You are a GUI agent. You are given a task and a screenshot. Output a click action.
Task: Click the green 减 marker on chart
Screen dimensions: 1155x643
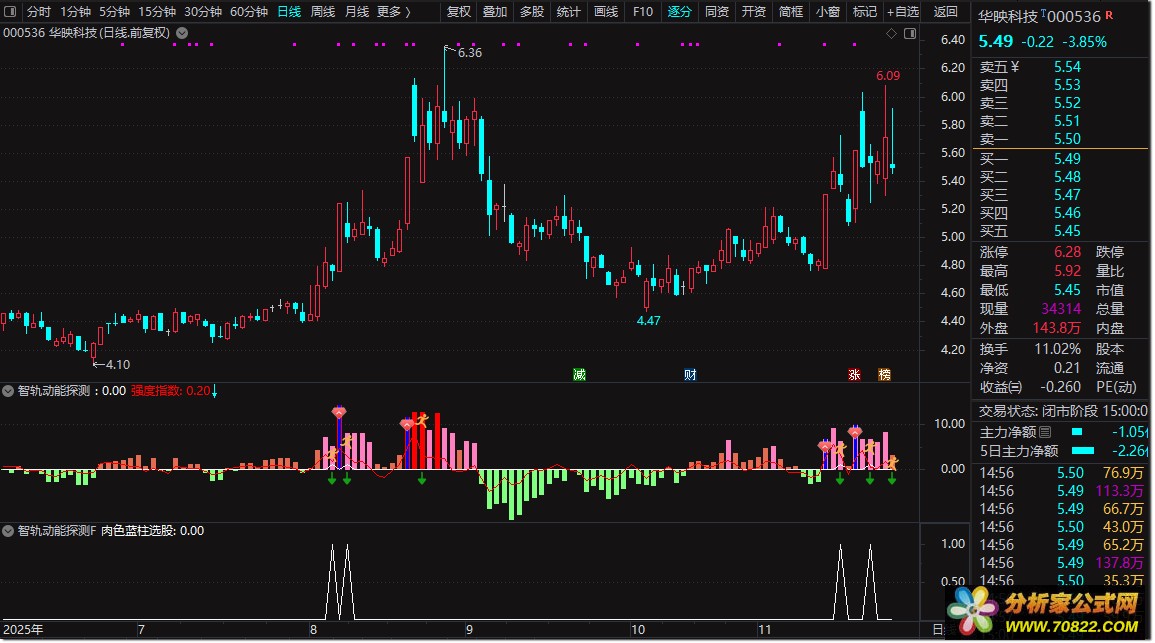click(x=580, y=375)
